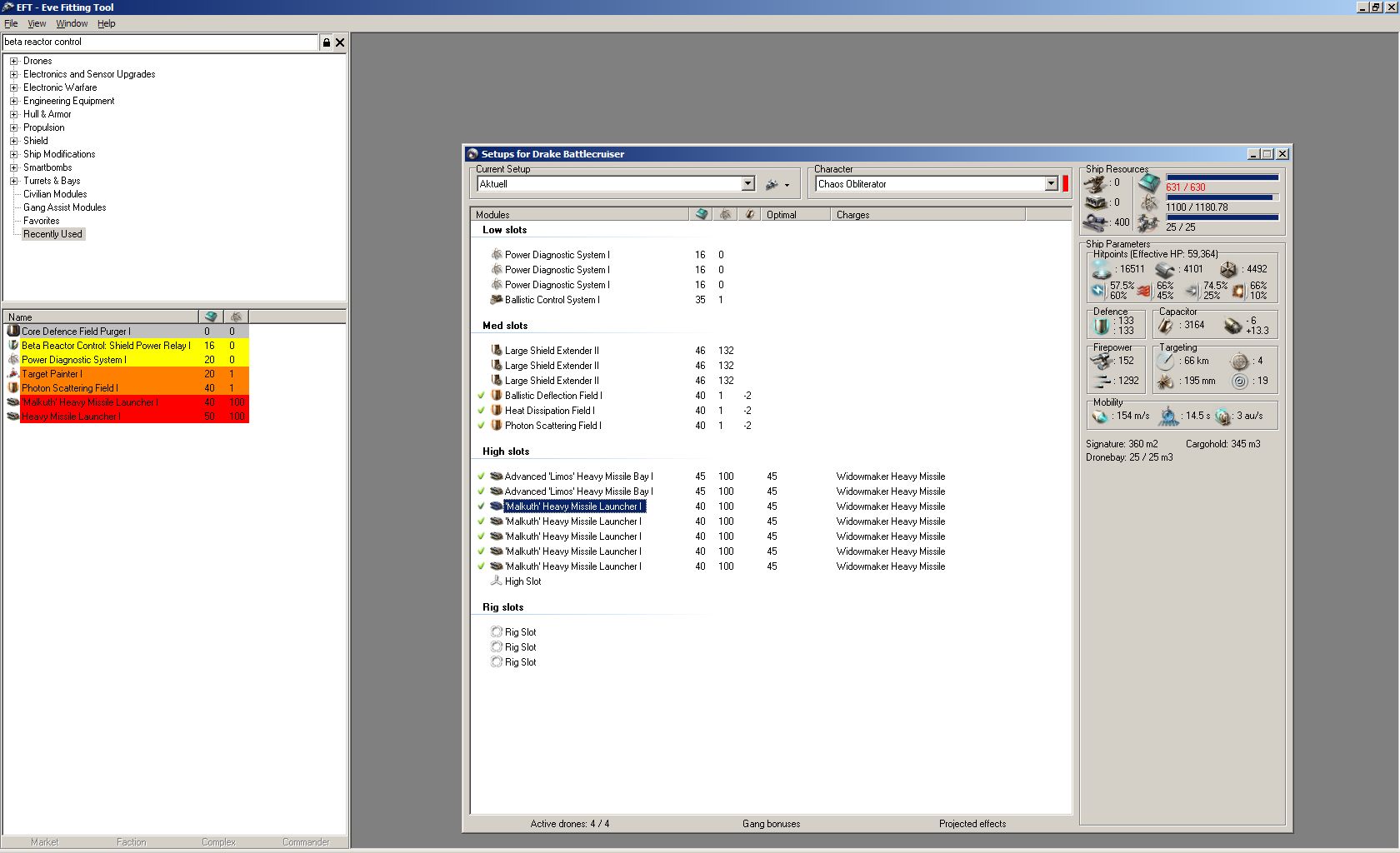Select the Ballistic Control System I icon

tap(497, 299)
